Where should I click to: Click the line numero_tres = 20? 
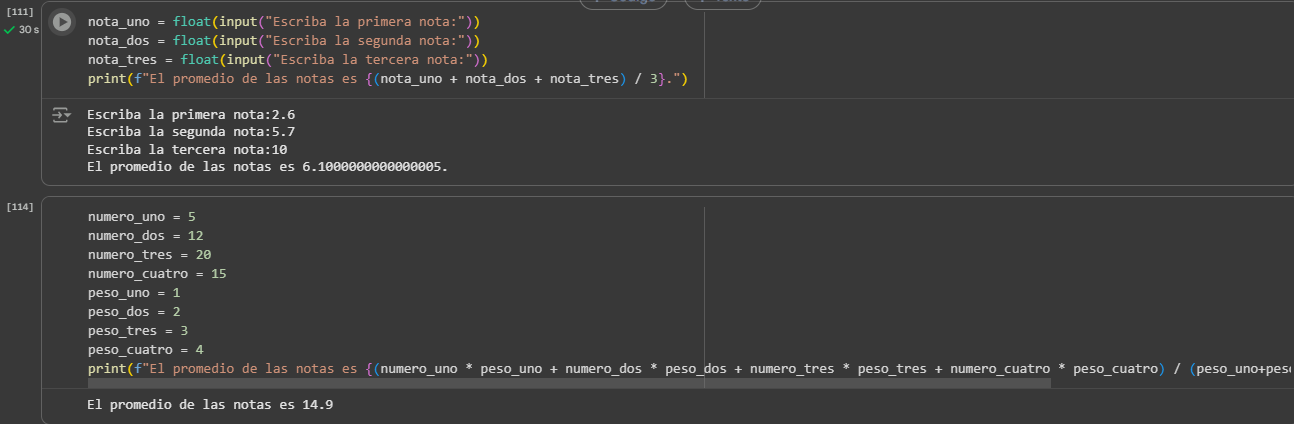[149, 255]
